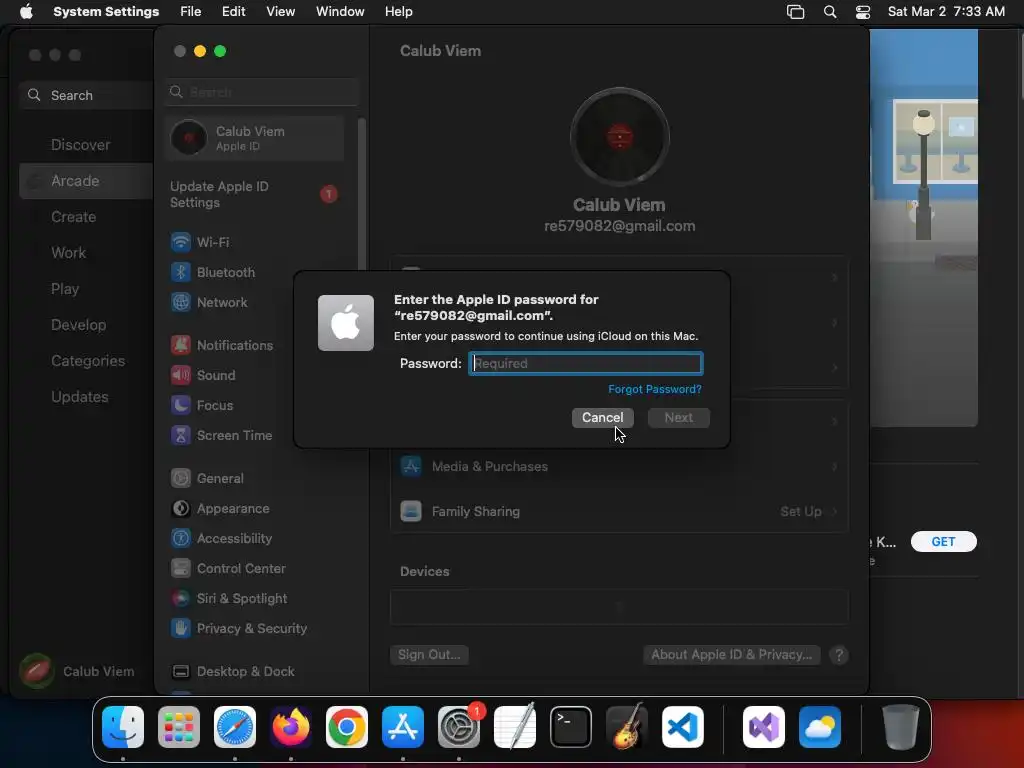Open General gear icon in sidebar
The image size is (1024, 768).
[x=181, y=478]
